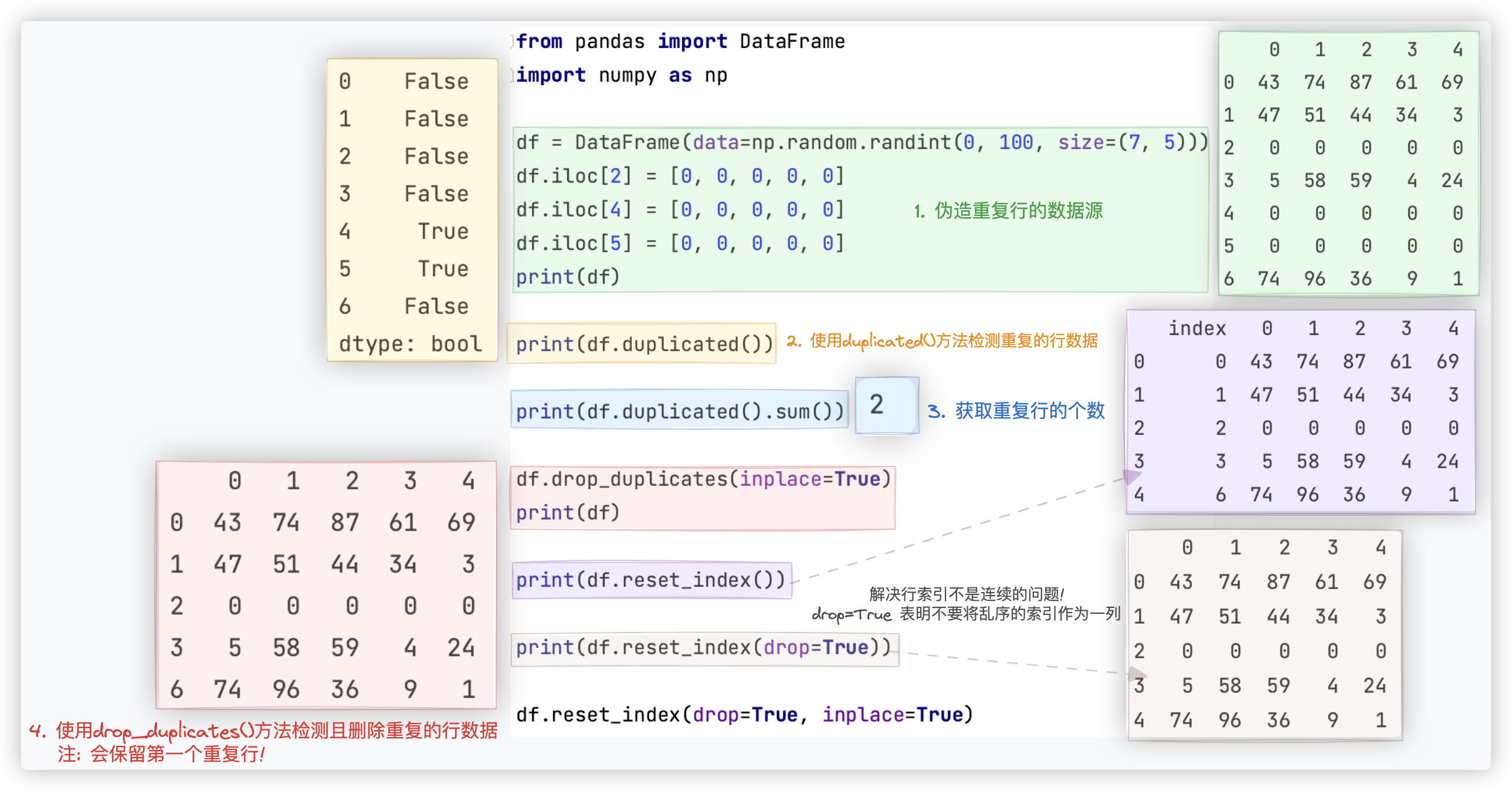Click the 'index' column header in purple table

pos(1197,328)
